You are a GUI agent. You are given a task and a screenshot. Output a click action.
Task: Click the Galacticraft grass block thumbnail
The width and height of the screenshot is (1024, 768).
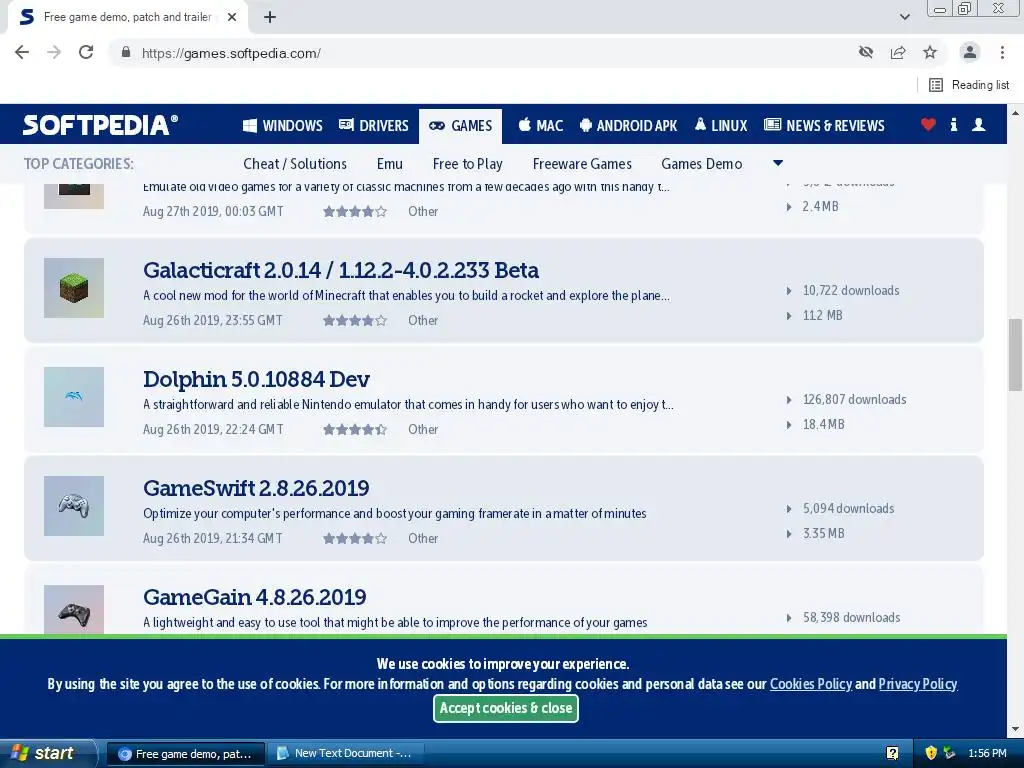(x=74, y=288)
